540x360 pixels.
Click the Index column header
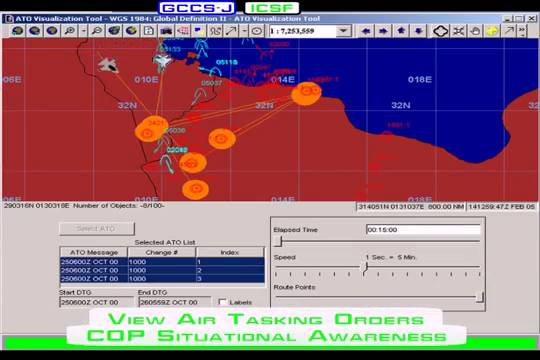(x=230, y=252)
